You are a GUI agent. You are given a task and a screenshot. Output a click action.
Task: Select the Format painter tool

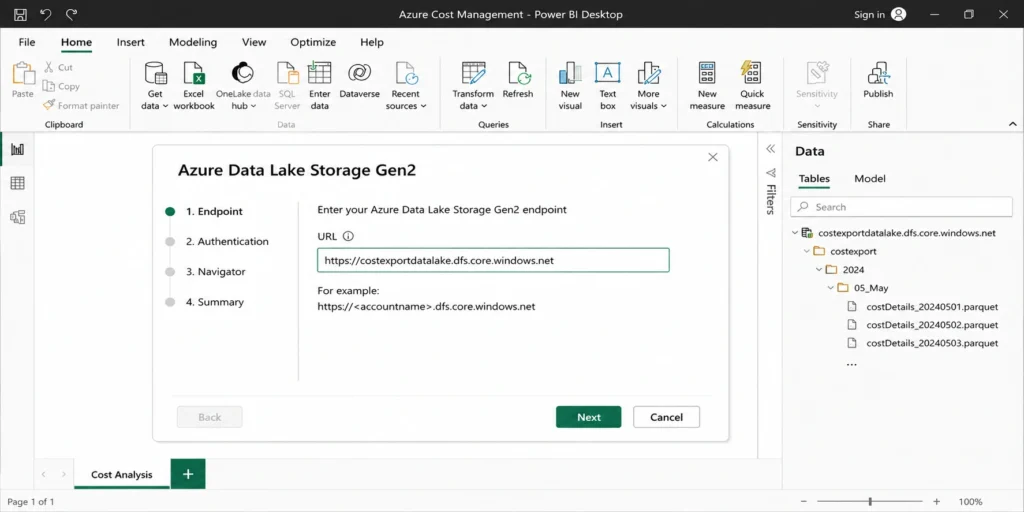[x=82, y=105]
